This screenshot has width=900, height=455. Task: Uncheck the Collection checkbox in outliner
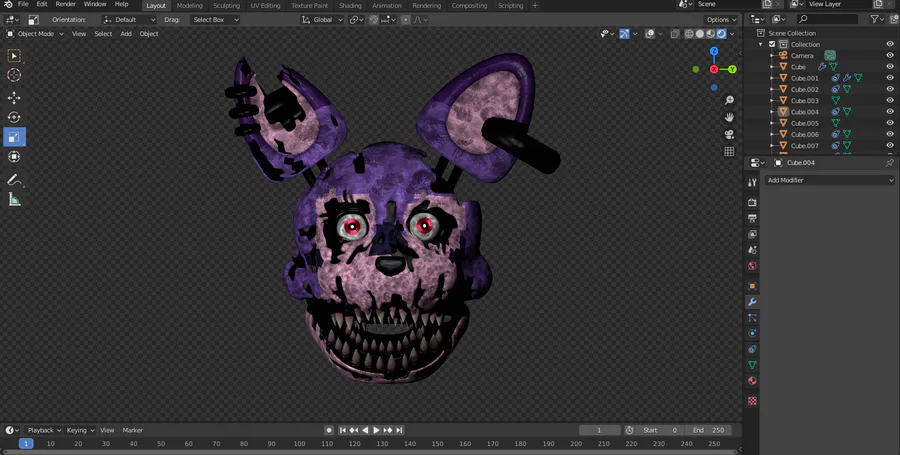[772, 44]
